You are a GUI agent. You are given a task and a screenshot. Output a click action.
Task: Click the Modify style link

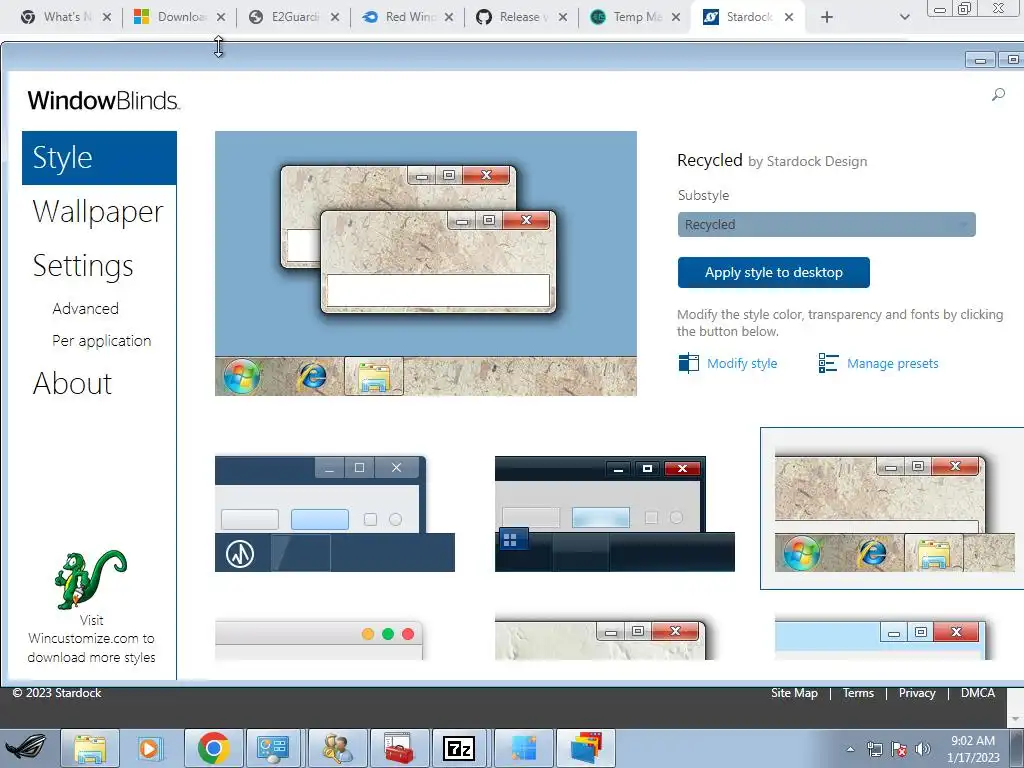click(x=742, y=364)
